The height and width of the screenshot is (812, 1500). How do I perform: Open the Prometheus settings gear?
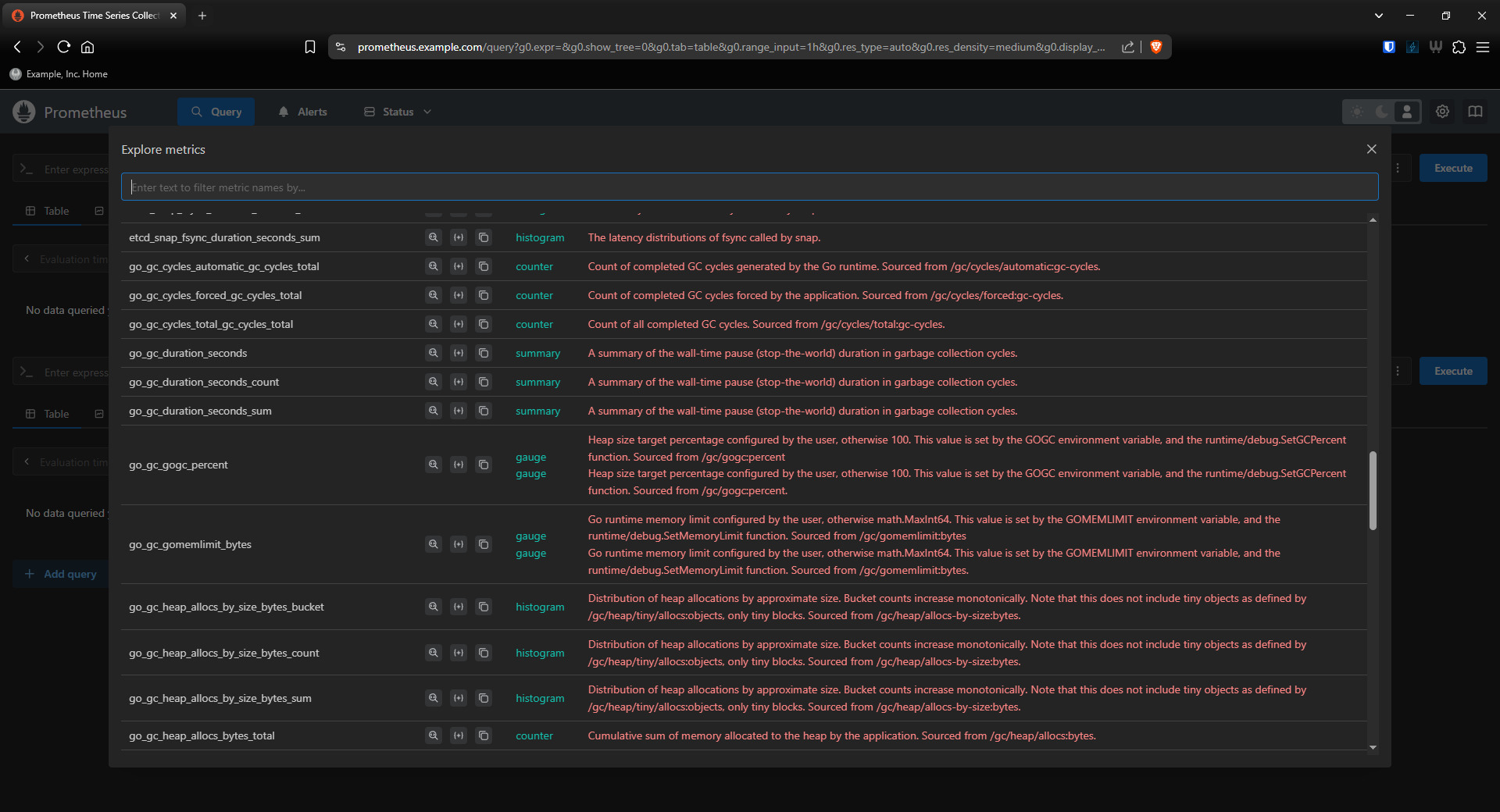click(1442, 112)
